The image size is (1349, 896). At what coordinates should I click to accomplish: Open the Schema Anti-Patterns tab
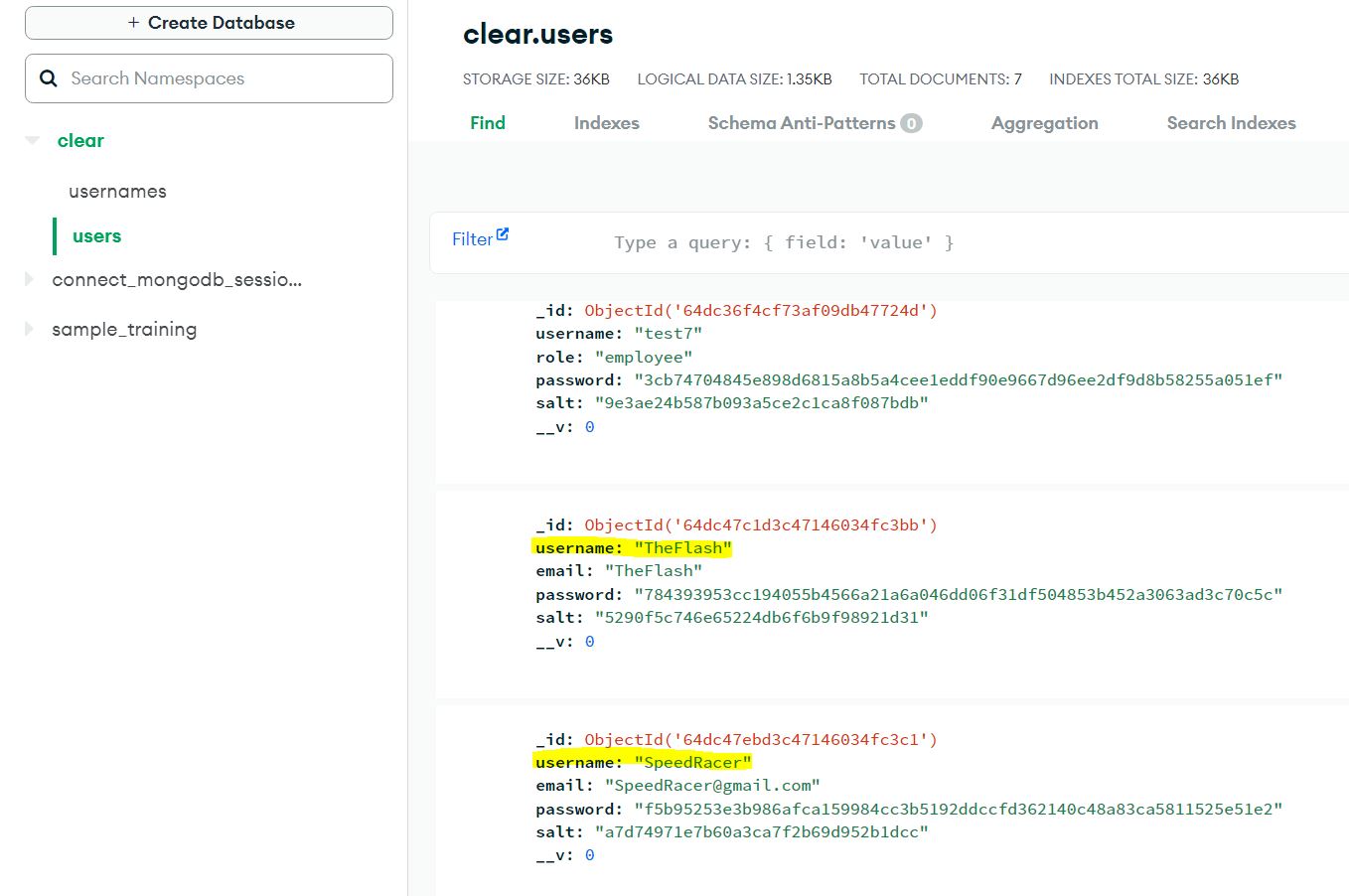point(801,123)
